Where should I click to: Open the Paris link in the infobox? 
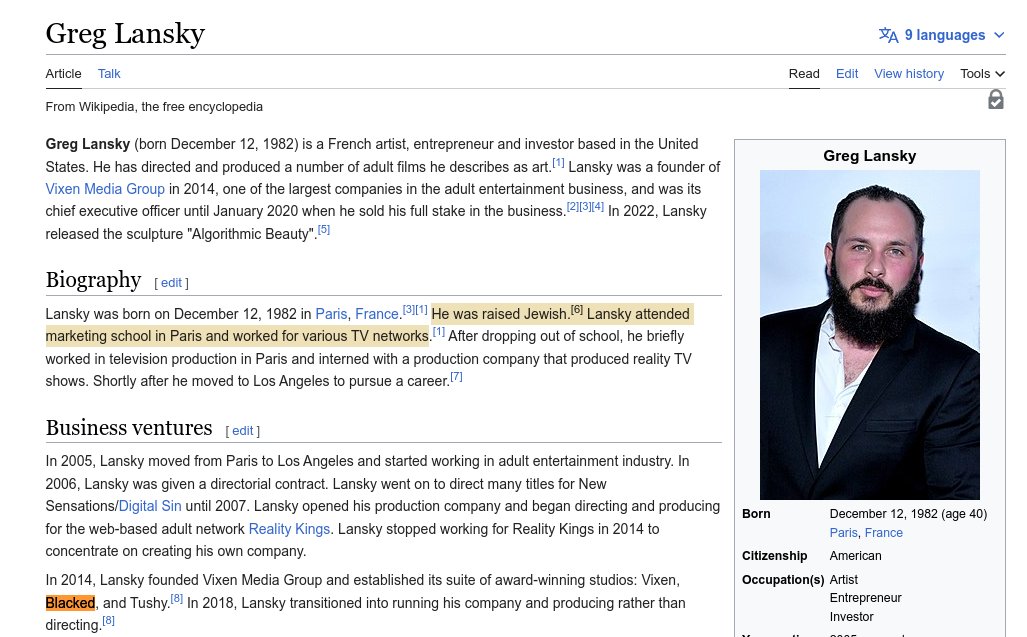click(843, 533)
